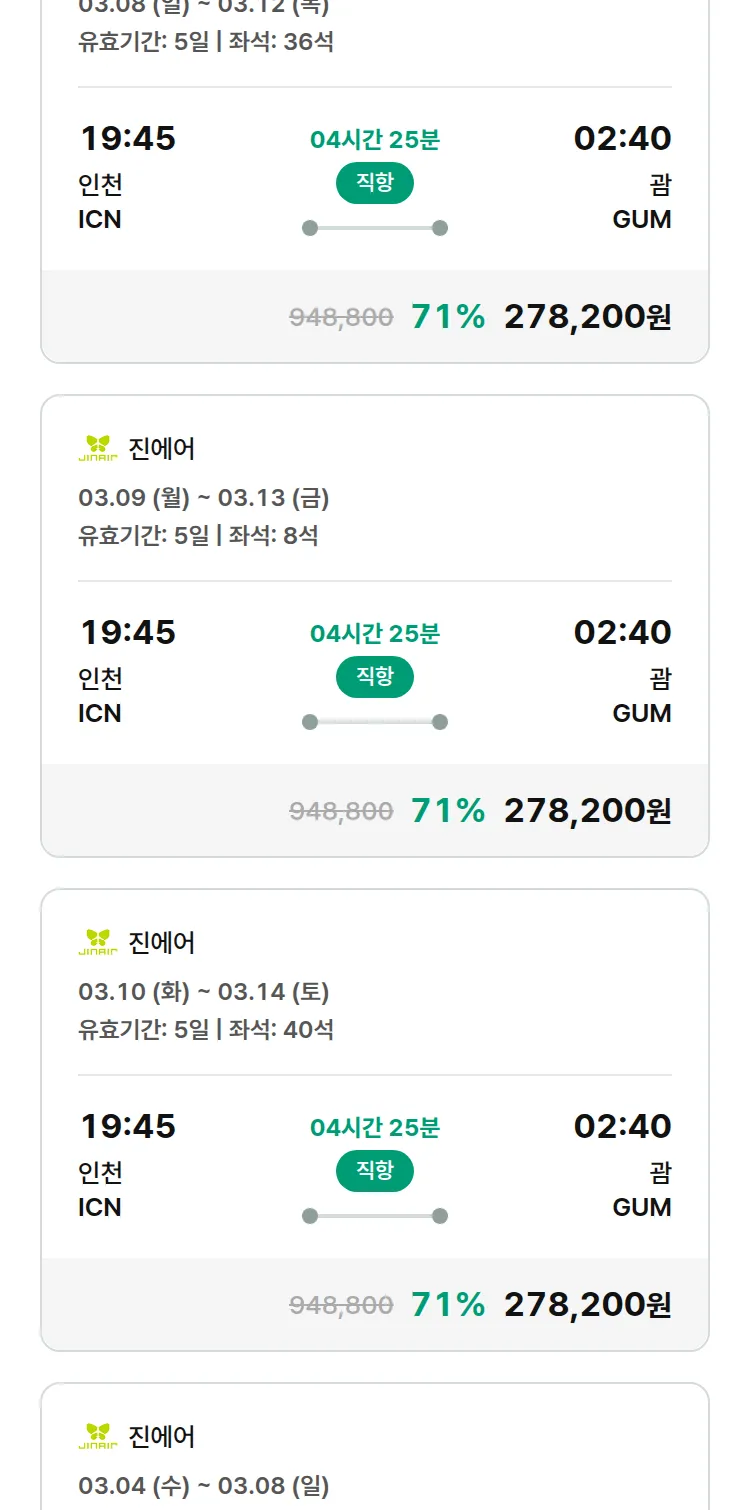Click the 19:45 departure time on the 03.10 flight

coord(128,1126)
